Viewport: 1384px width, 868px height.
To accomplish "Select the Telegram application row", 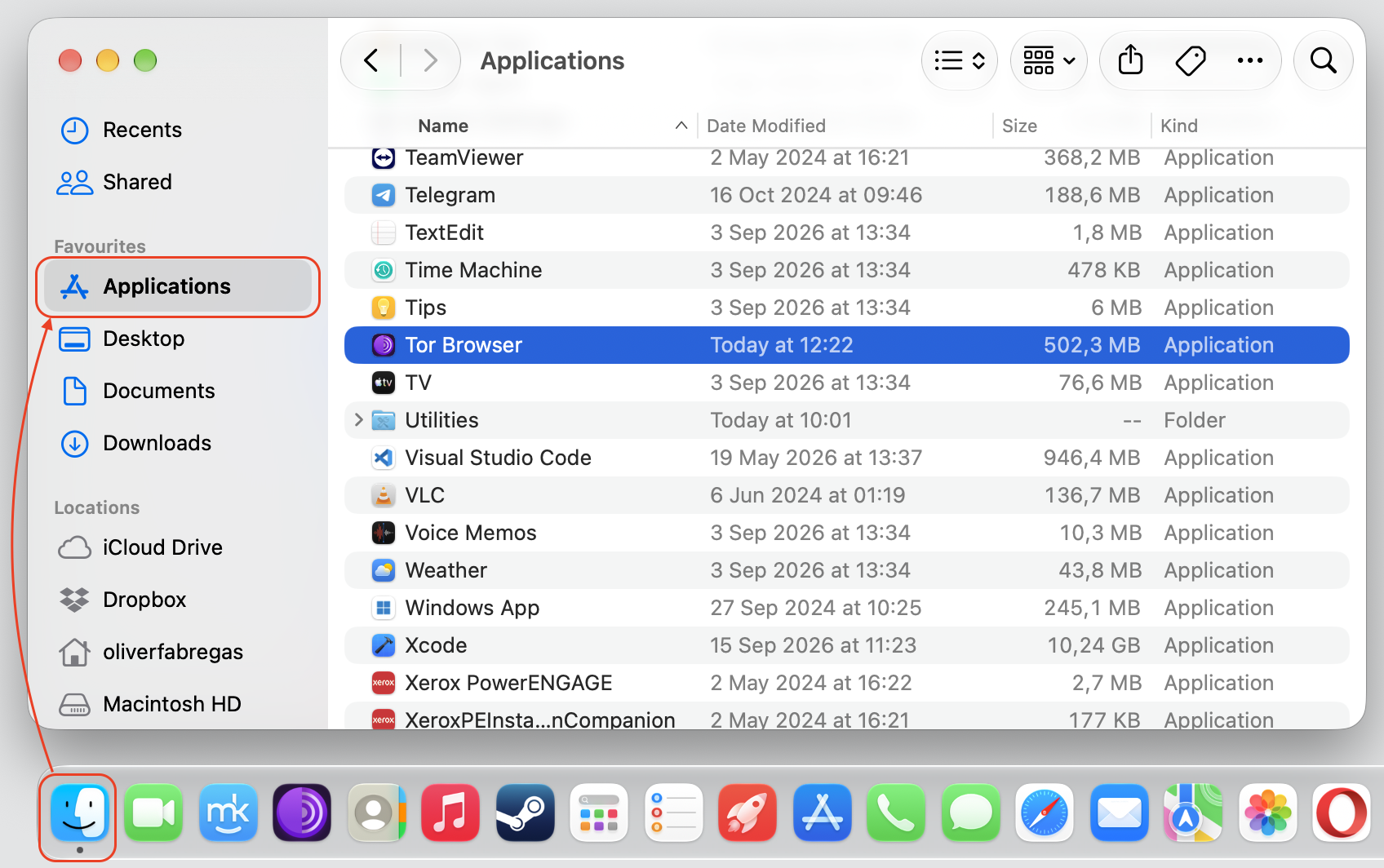I will tap(847, 195).
